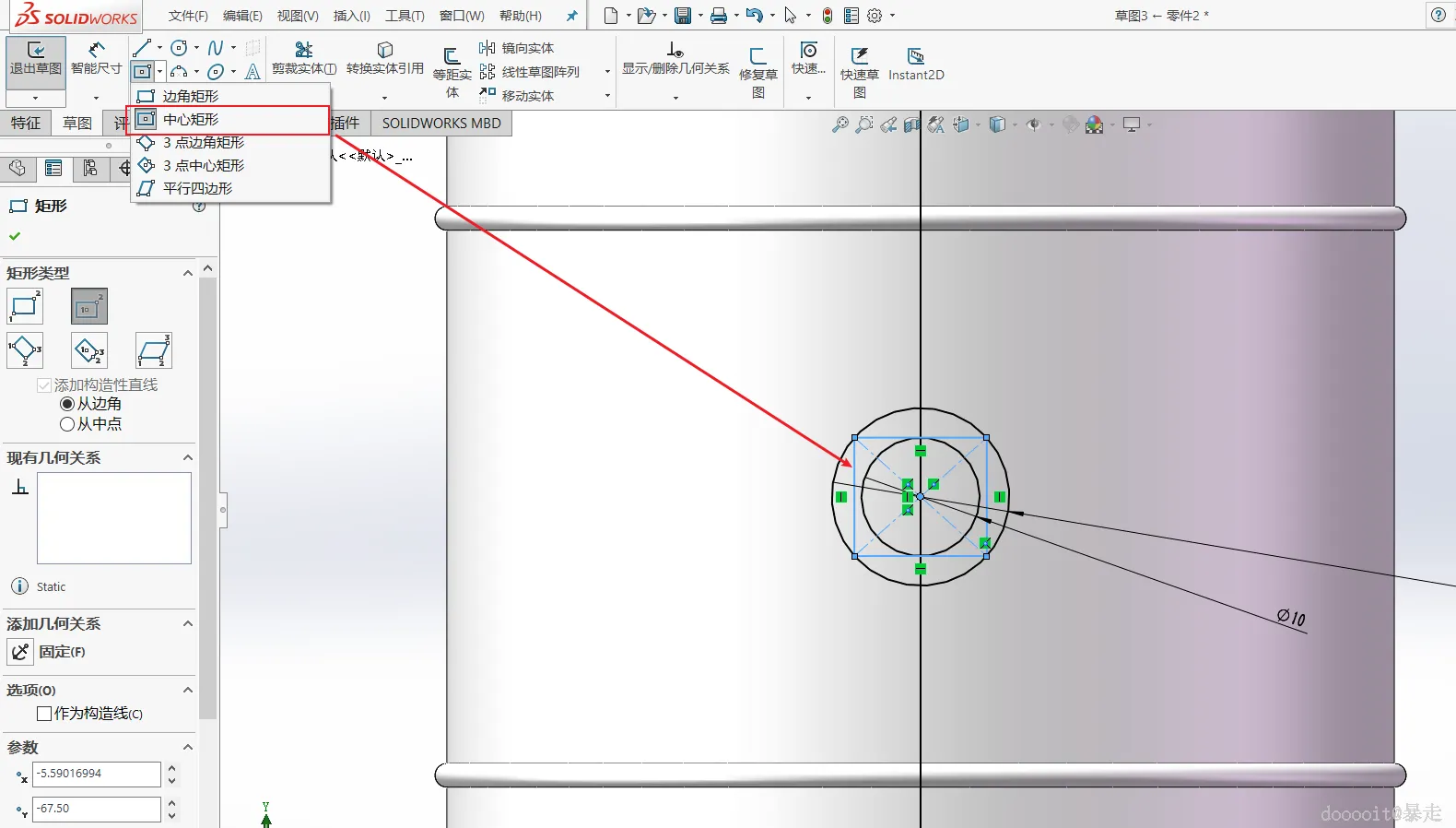Screen dimensions: 1456x828
Task: Open the Line tool dropdown arrow
Action: coord(159,48)
